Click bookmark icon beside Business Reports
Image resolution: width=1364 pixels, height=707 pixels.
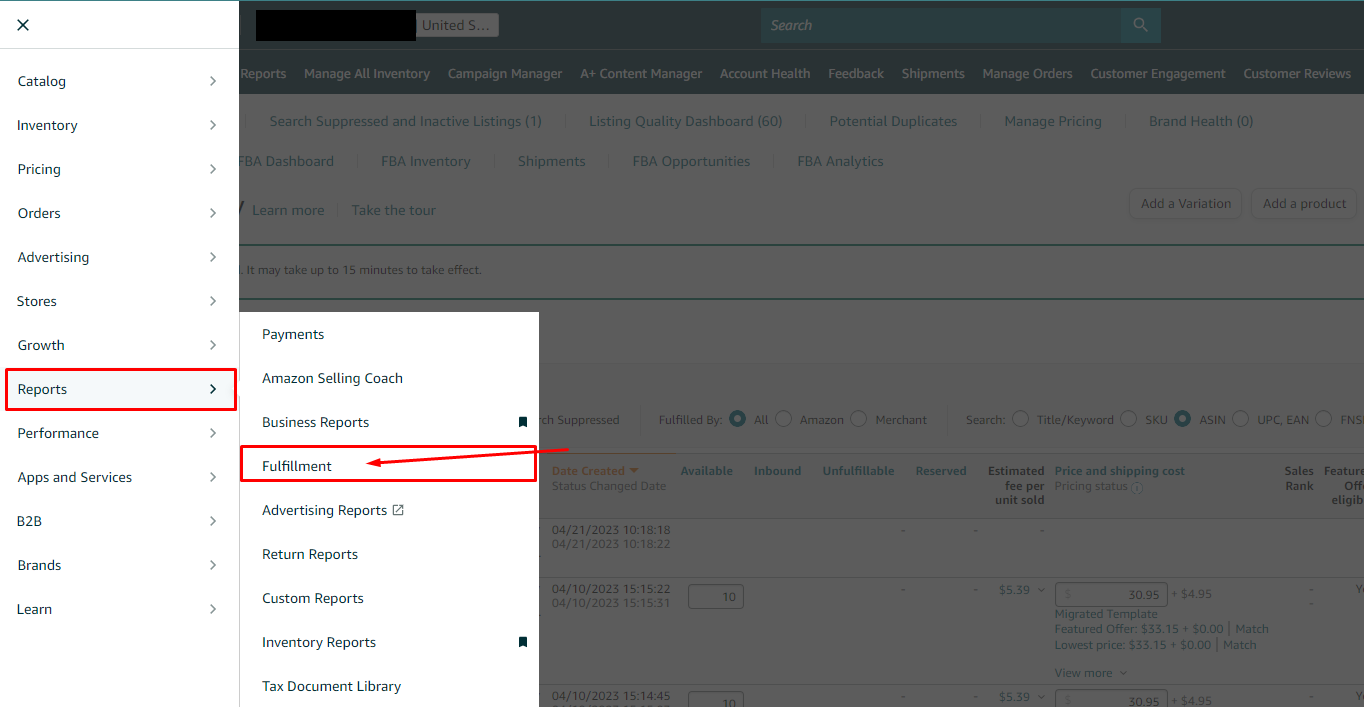[522, 422]
